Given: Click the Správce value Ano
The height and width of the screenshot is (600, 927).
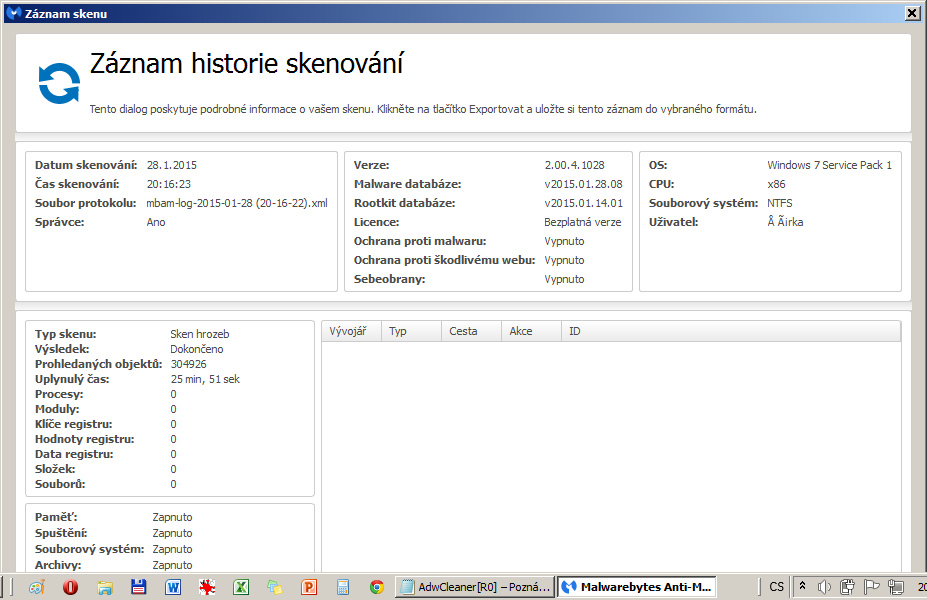Looking at the screenshot, I should (x=155, y=222).
